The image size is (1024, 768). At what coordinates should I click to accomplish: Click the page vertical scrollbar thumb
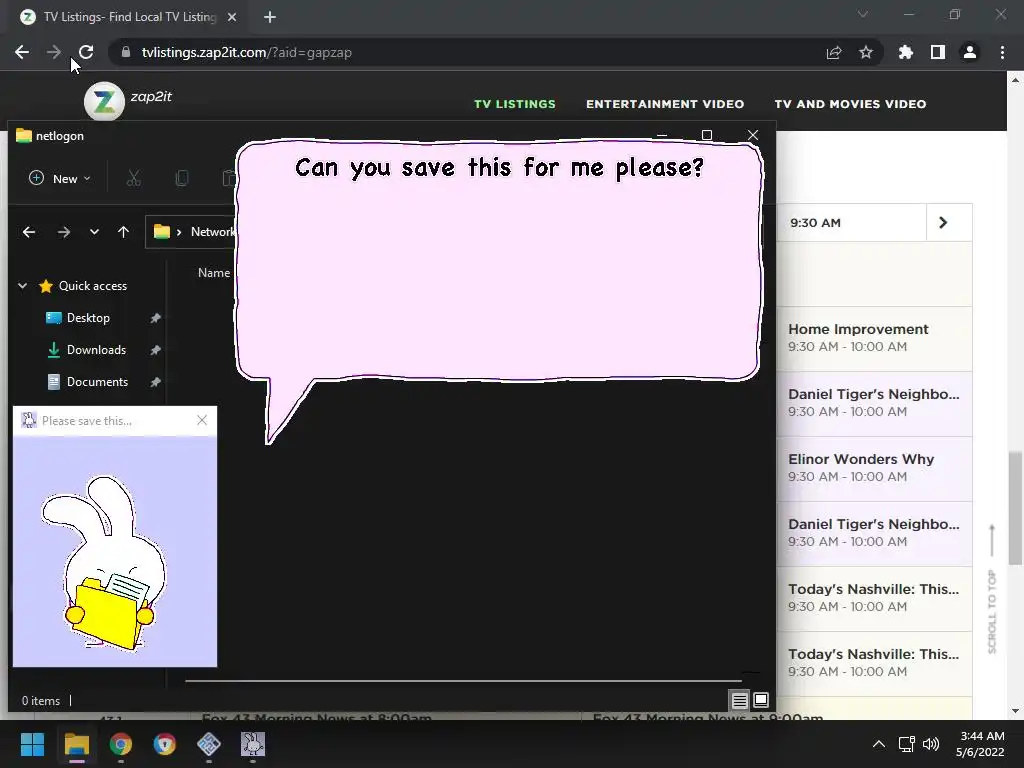click(1015, 508)
